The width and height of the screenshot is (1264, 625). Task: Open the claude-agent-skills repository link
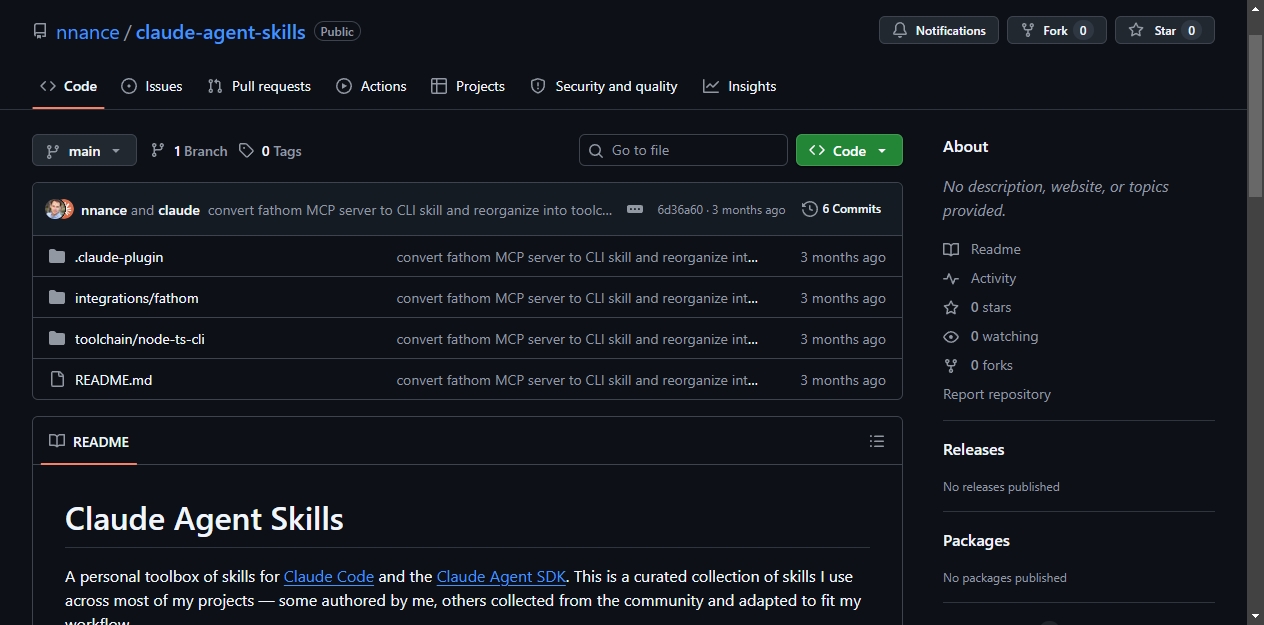[x=220, y=32]
